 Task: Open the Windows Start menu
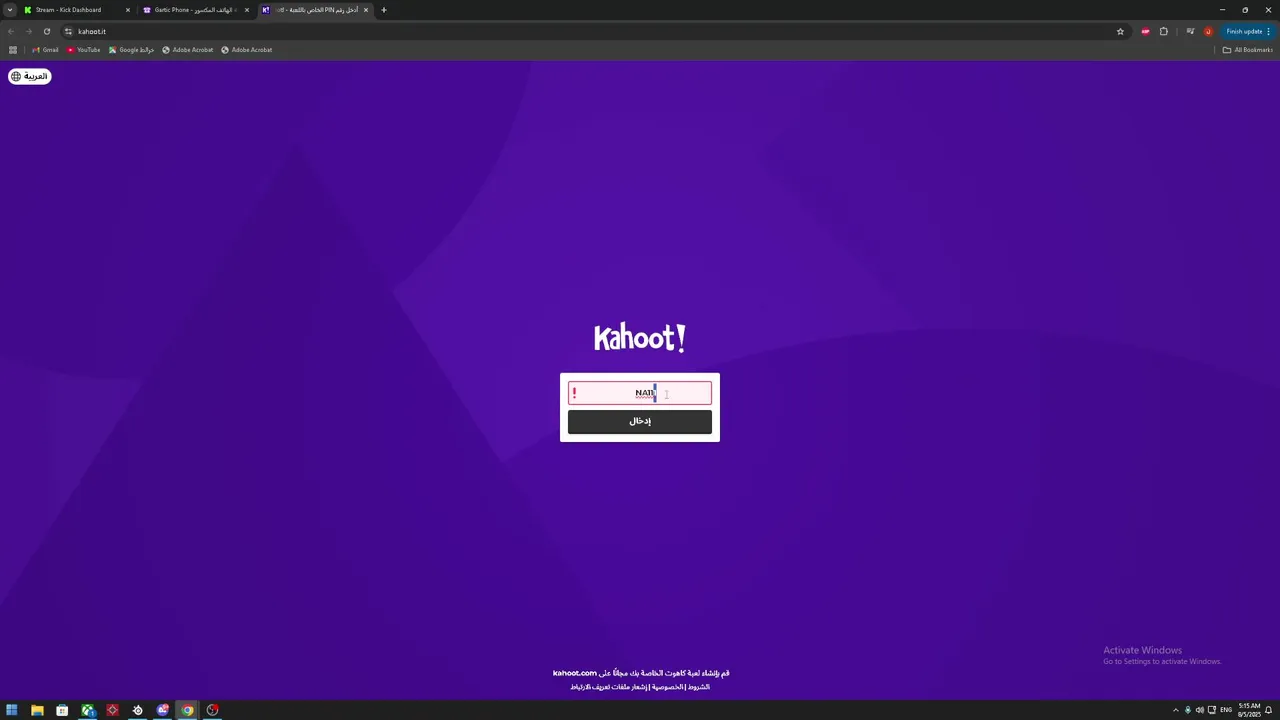[12, 711]
